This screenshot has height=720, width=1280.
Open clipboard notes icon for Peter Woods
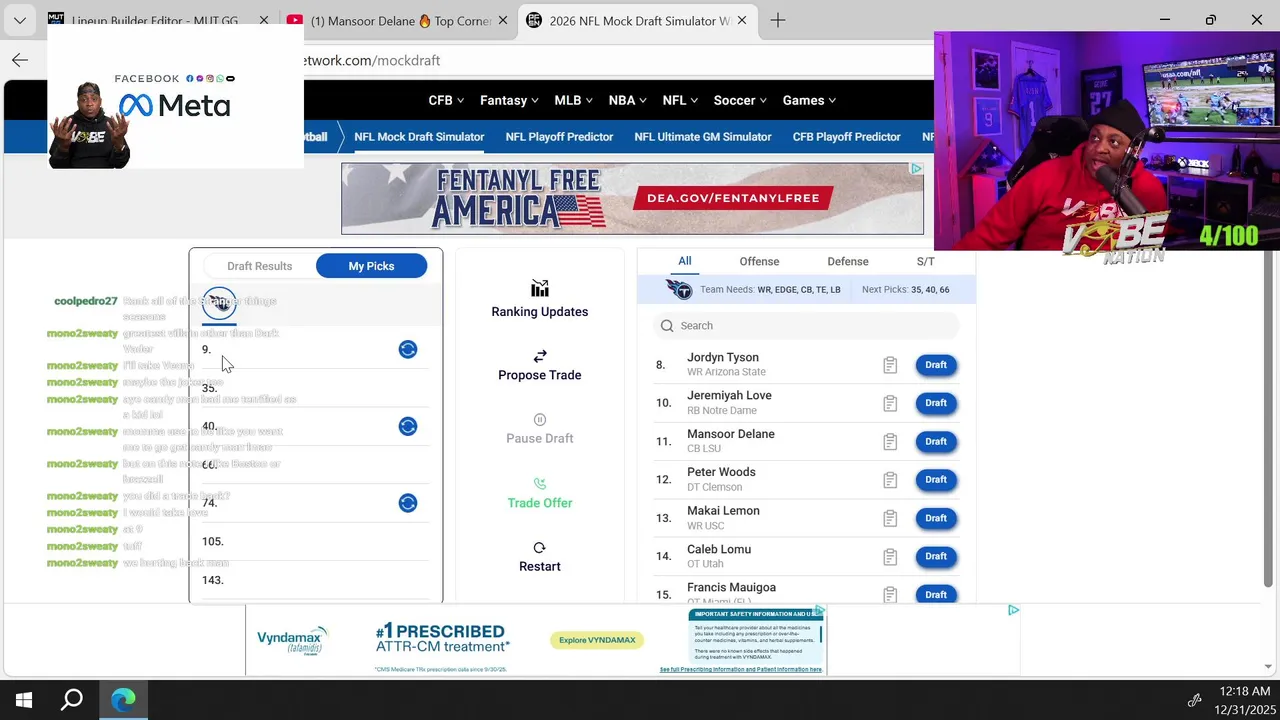point(890,480)
